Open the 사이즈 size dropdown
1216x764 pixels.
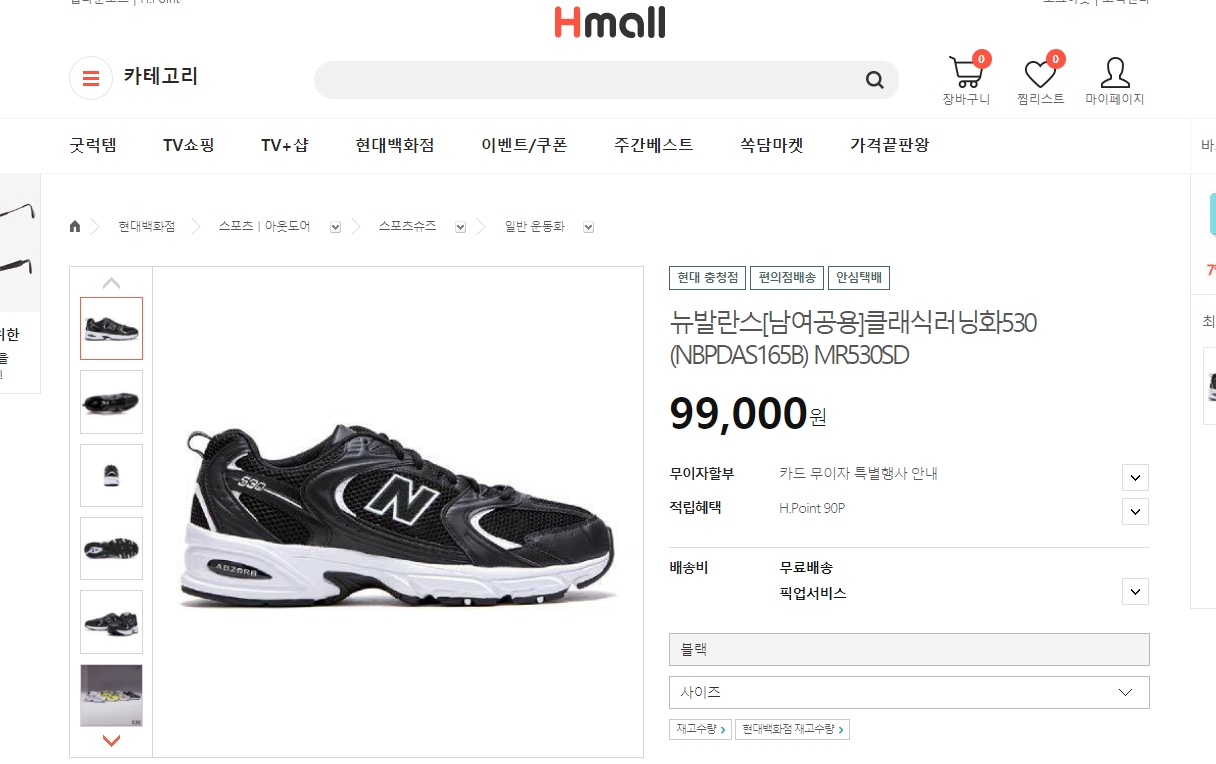909,692
